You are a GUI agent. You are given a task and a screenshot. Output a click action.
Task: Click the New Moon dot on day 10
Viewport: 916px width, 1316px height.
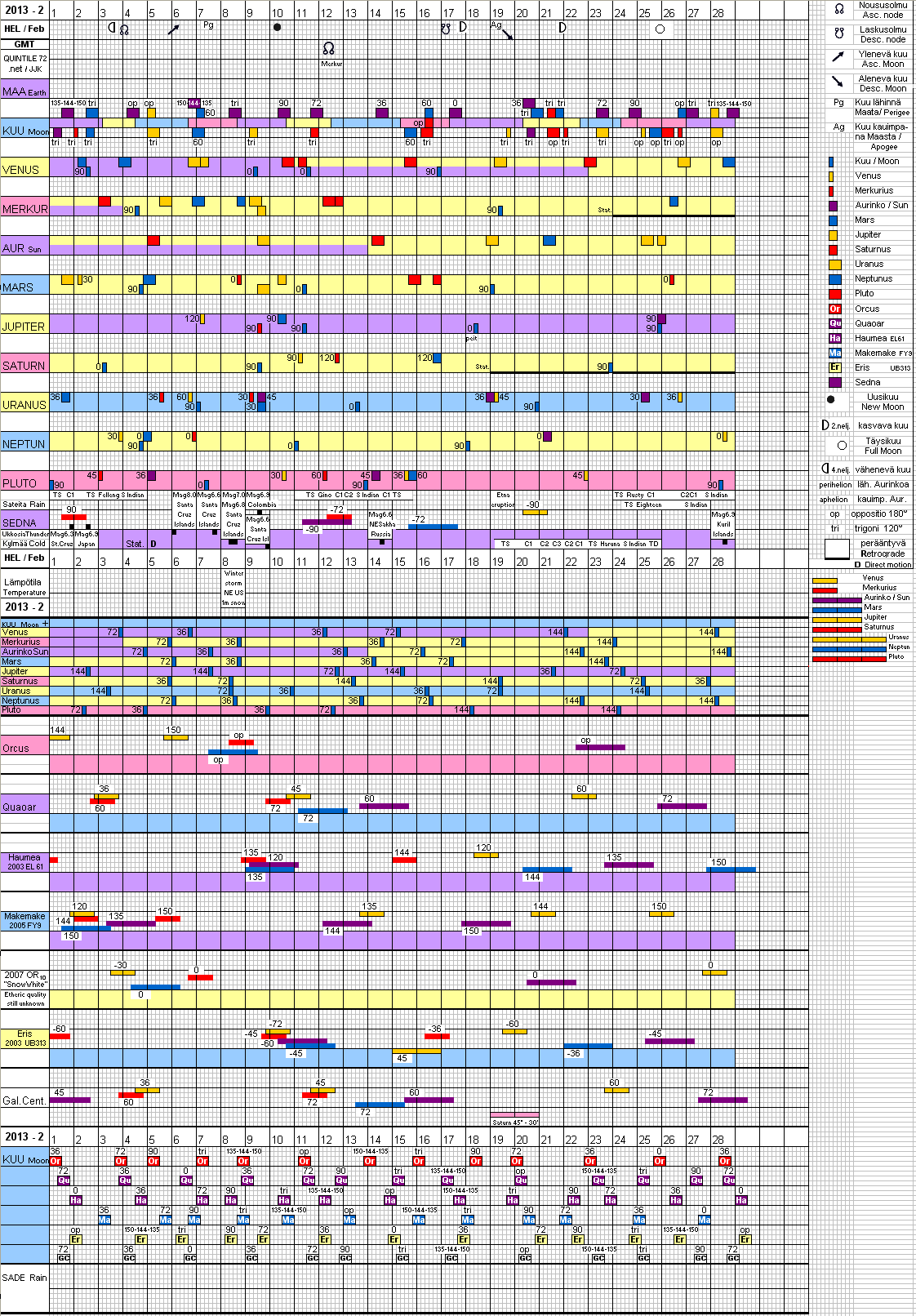[277, 27]
